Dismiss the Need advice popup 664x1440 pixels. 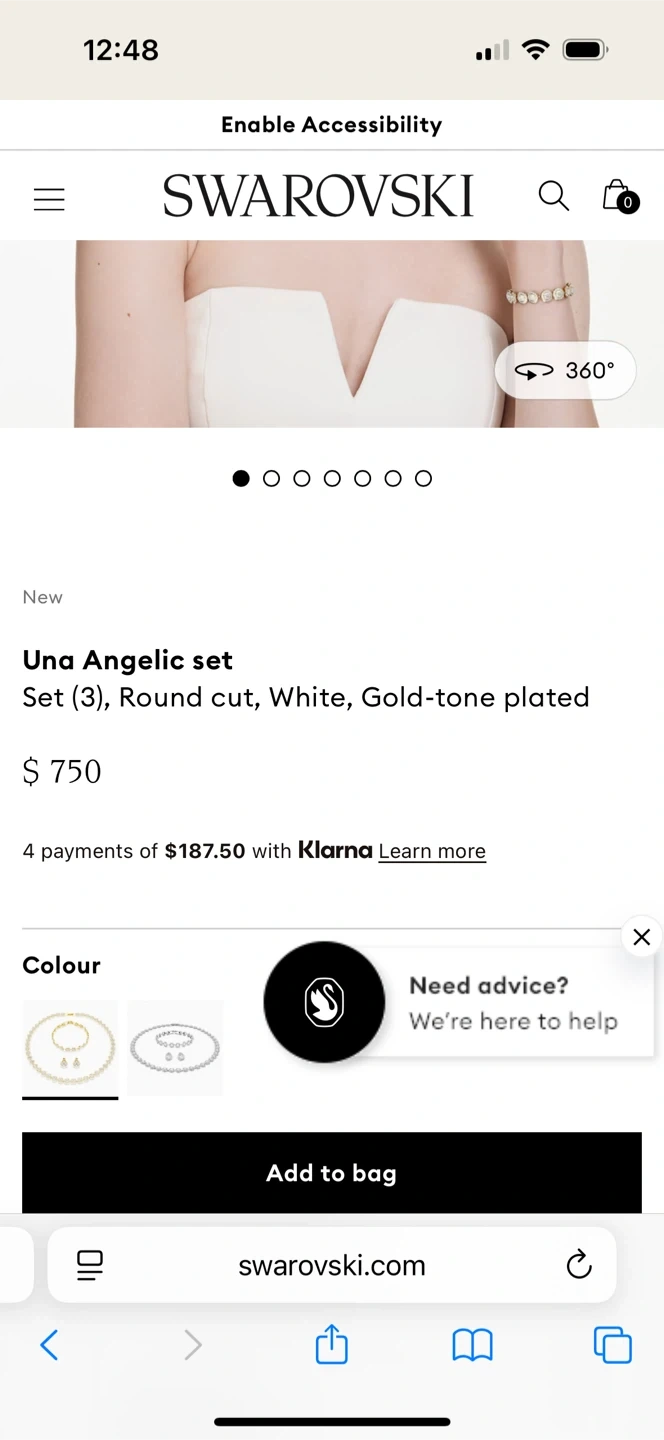point(641,937)
